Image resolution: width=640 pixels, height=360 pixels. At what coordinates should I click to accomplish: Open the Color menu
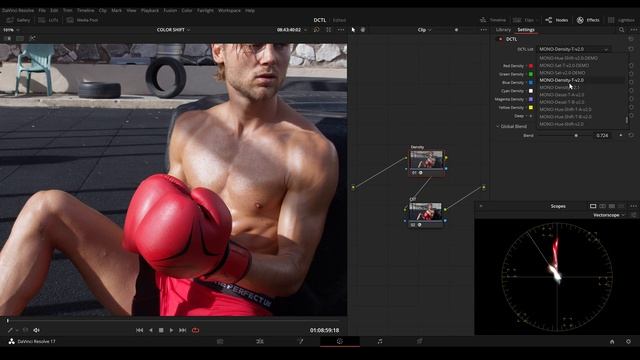(x=187, y=10)
